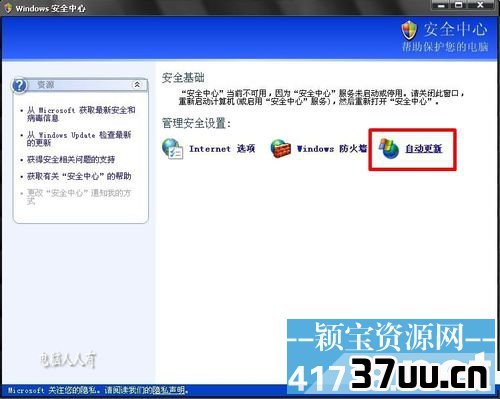Click greyed 更改"安全中心"通知我的方式 link
Viewport: 500px width, 399px height.
click(79, 197)
